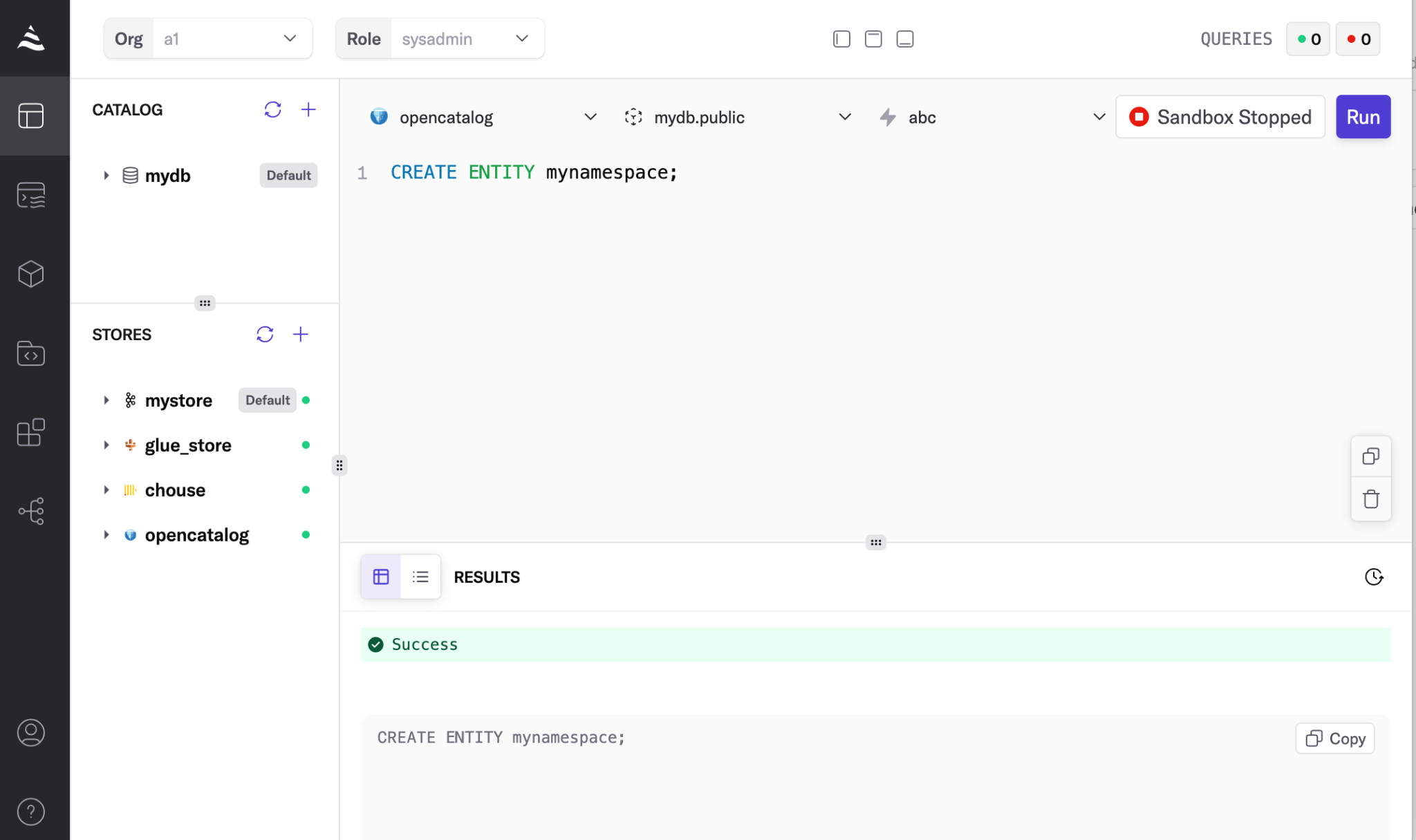Viewport: 1416px width, 840px height.
Task: Delete query using trash icon
Action: pyautogui.click(x=1370, y=499)
